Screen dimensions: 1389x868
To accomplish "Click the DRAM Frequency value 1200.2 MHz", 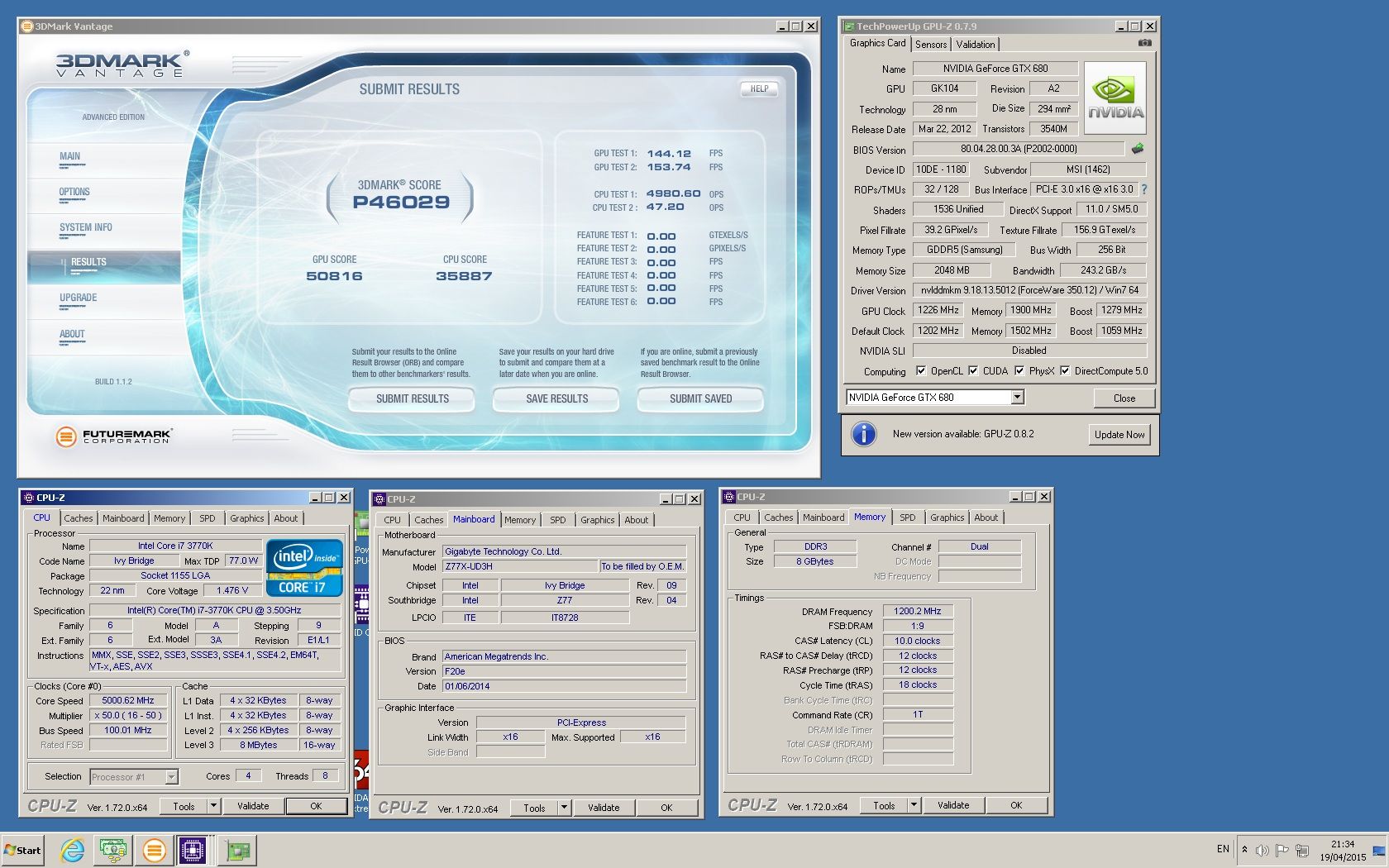I will (918, 612).
